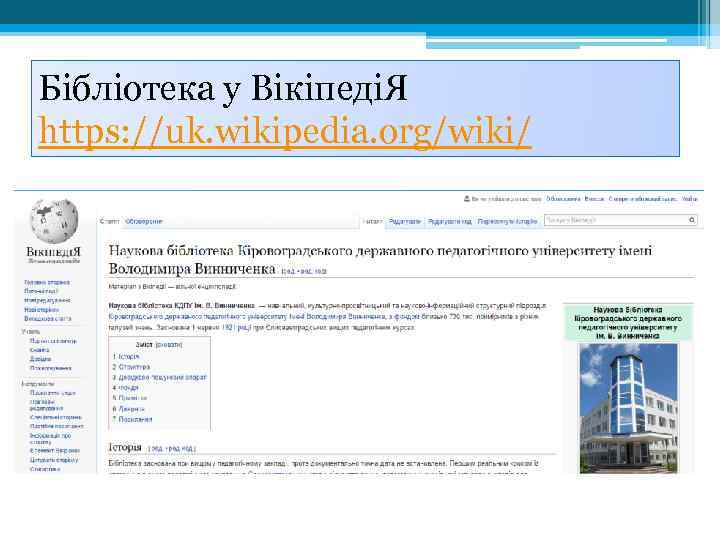Viewport: 720px width, 540px height.
Task: Open Елемент Вікіданих tool link
Action: [x=55, y=451]
